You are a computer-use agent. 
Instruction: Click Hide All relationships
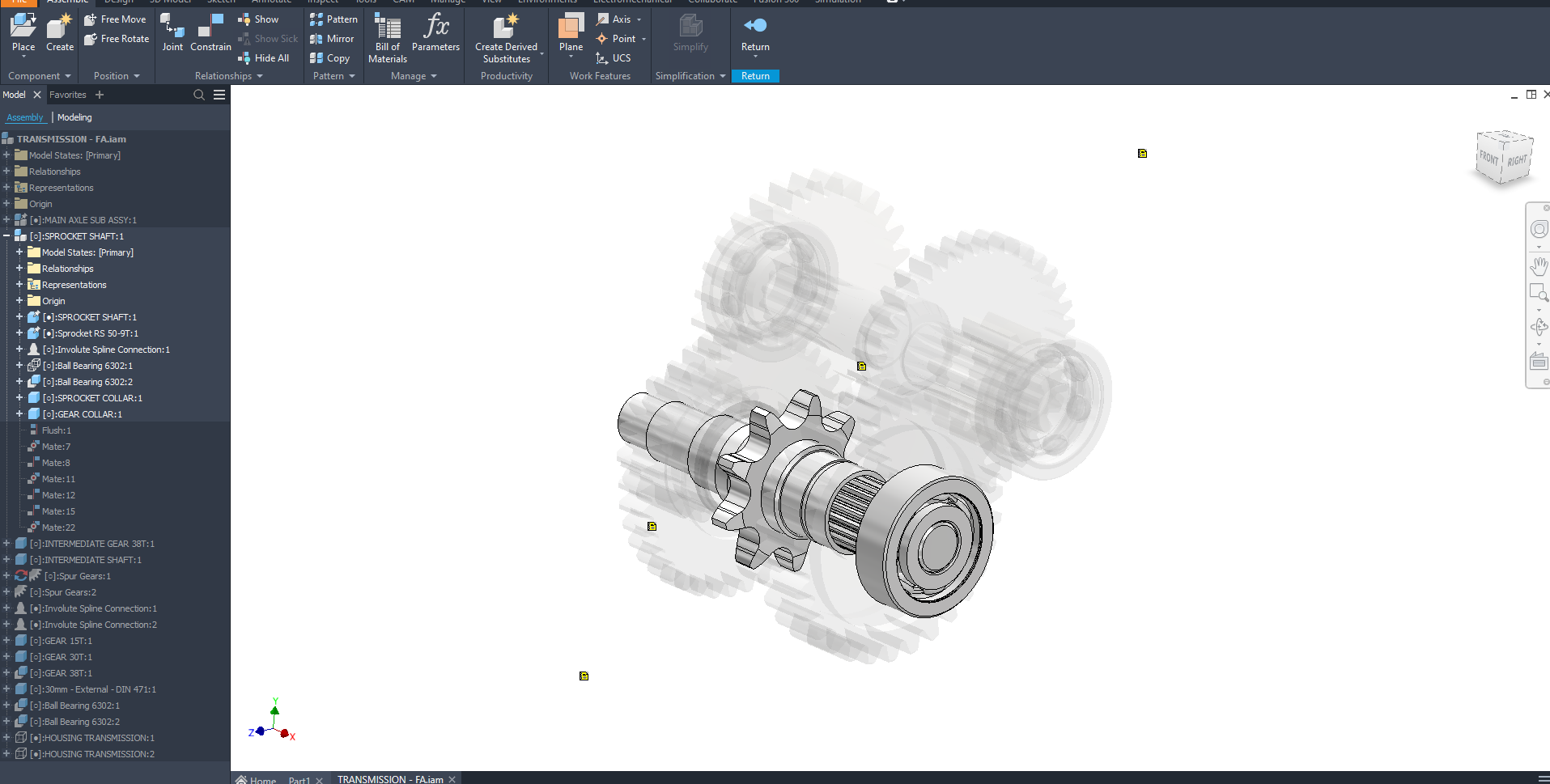[x=264, y=58]
